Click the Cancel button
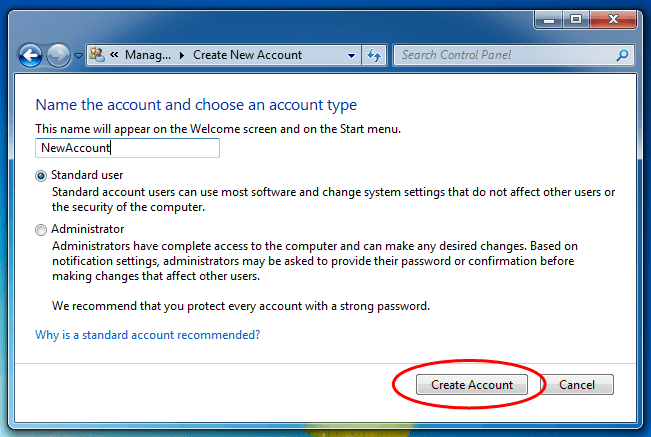Viewport: 651px width, 437px height. click(577, 385)
